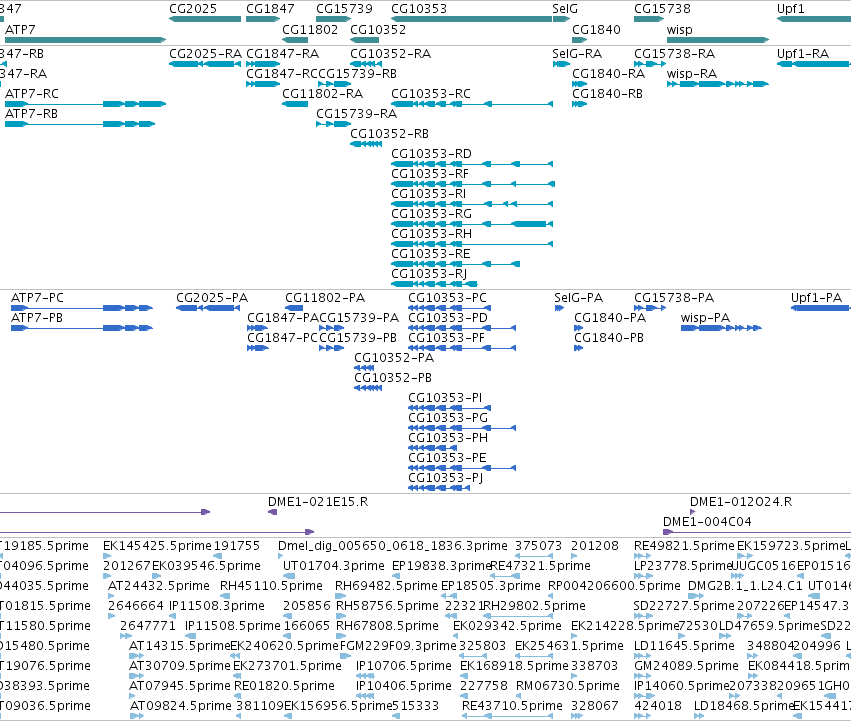
Task: Select the CG1840 gene label
Action: click(596, 29)
